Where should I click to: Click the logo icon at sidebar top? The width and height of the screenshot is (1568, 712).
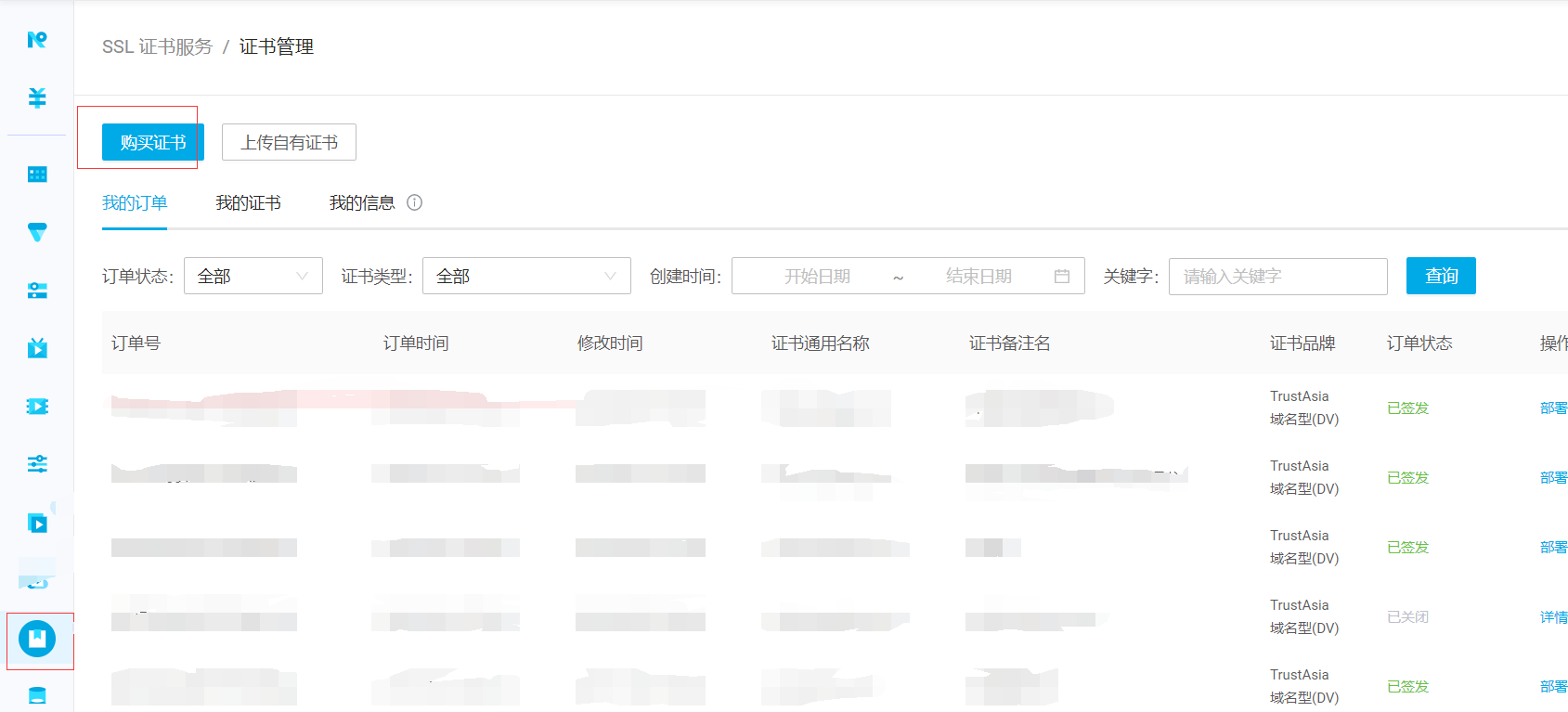pos(37,40)
